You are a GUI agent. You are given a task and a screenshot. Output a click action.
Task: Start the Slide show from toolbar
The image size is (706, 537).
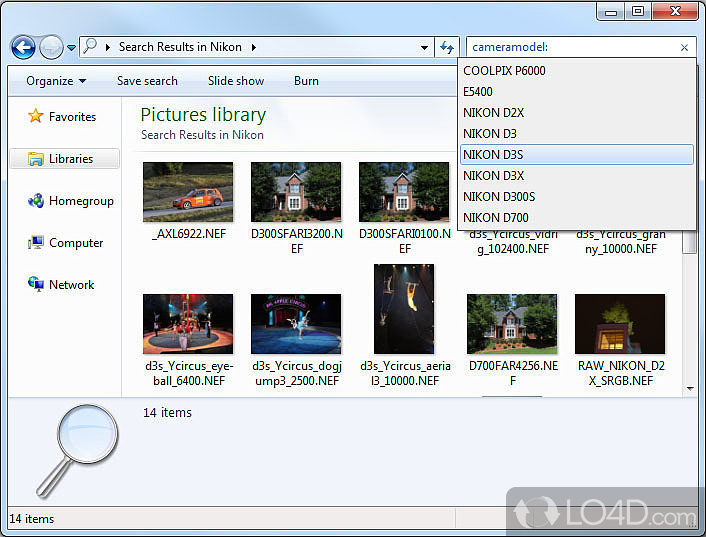(x=236, y=81)
